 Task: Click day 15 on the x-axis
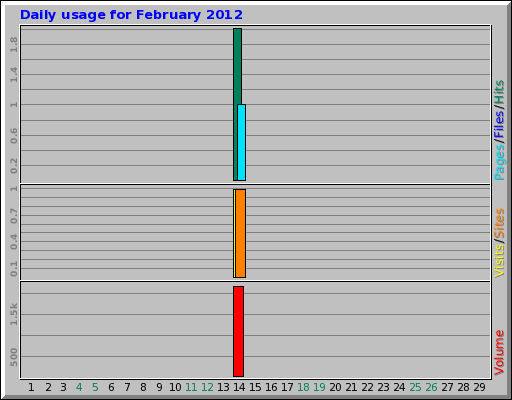point(255,387)
